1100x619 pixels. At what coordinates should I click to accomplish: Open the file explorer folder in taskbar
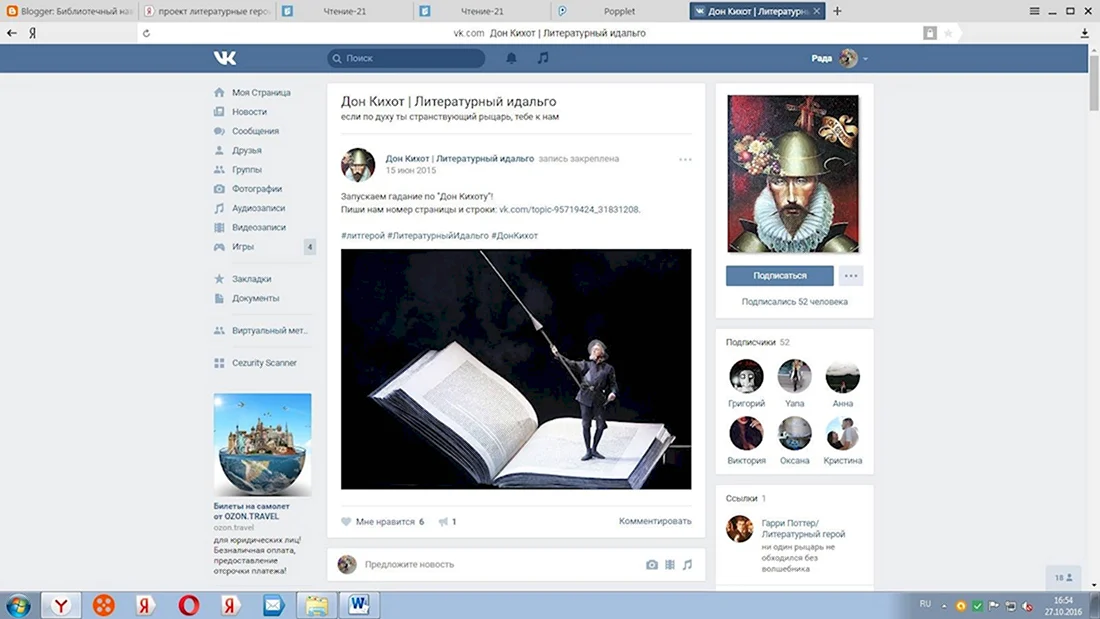pyautogui.click(x=316, y=605)
